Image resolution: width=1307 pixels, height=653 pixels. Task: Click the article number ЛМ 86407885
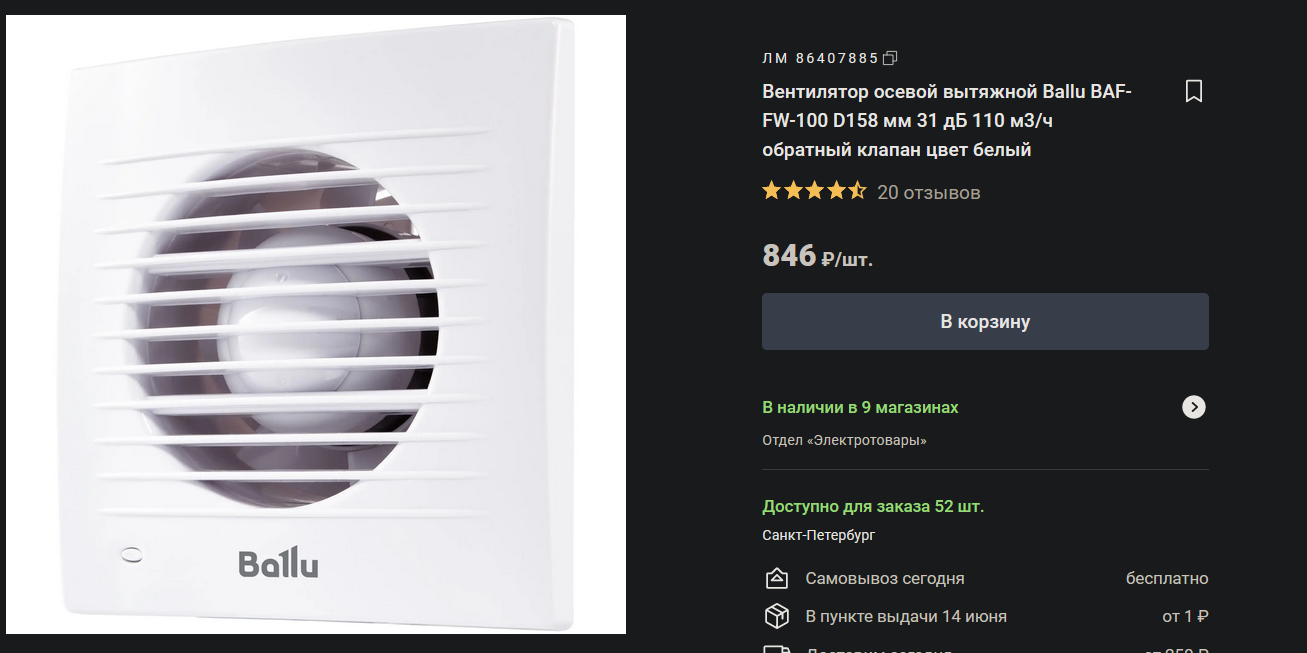tap(820, 58)
